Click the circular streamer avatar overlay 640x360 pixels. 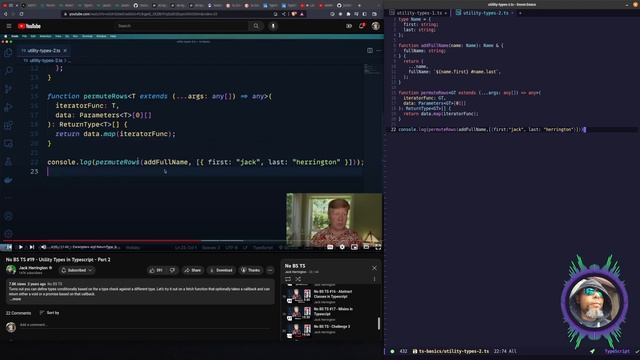(595, 303)
